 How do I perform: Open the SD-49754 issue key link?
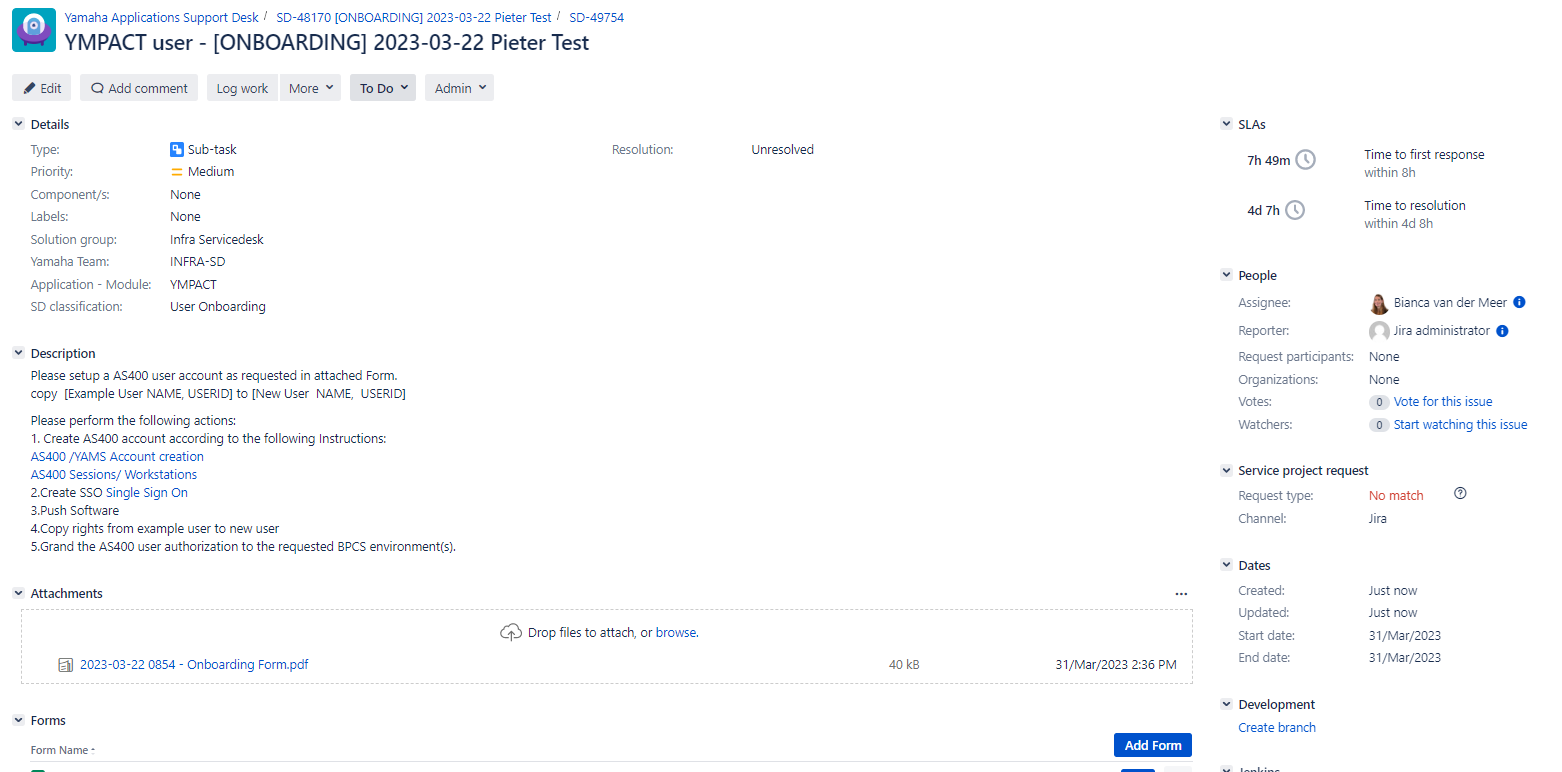(597, 18)
